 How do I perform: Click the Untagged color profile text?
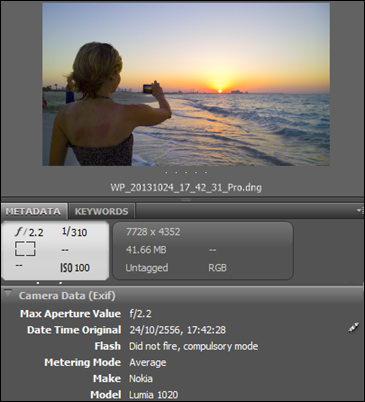pyautogui.click(x=147, y=268)
